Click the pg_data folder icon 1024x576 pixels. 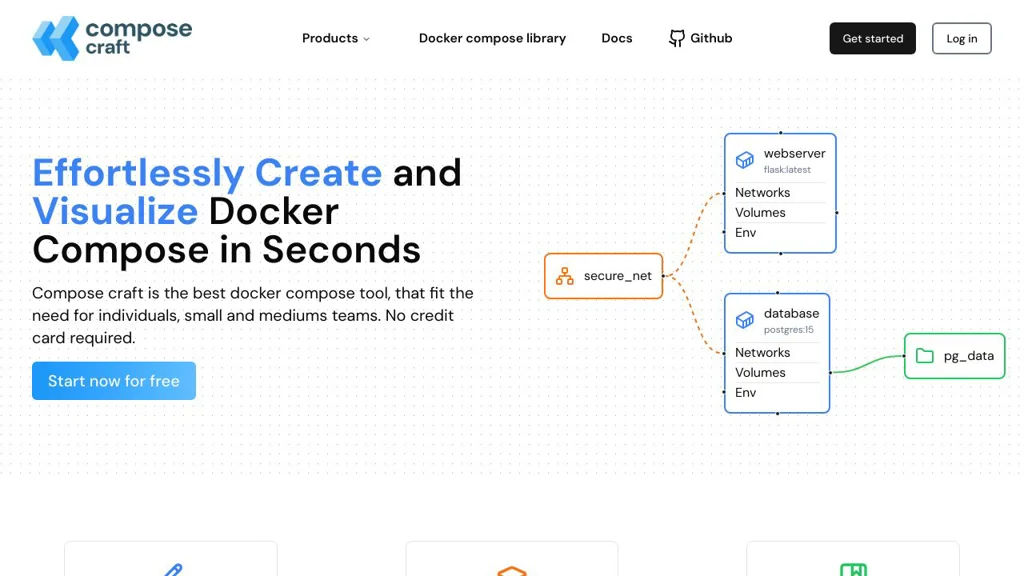click(x=924, y=356)
